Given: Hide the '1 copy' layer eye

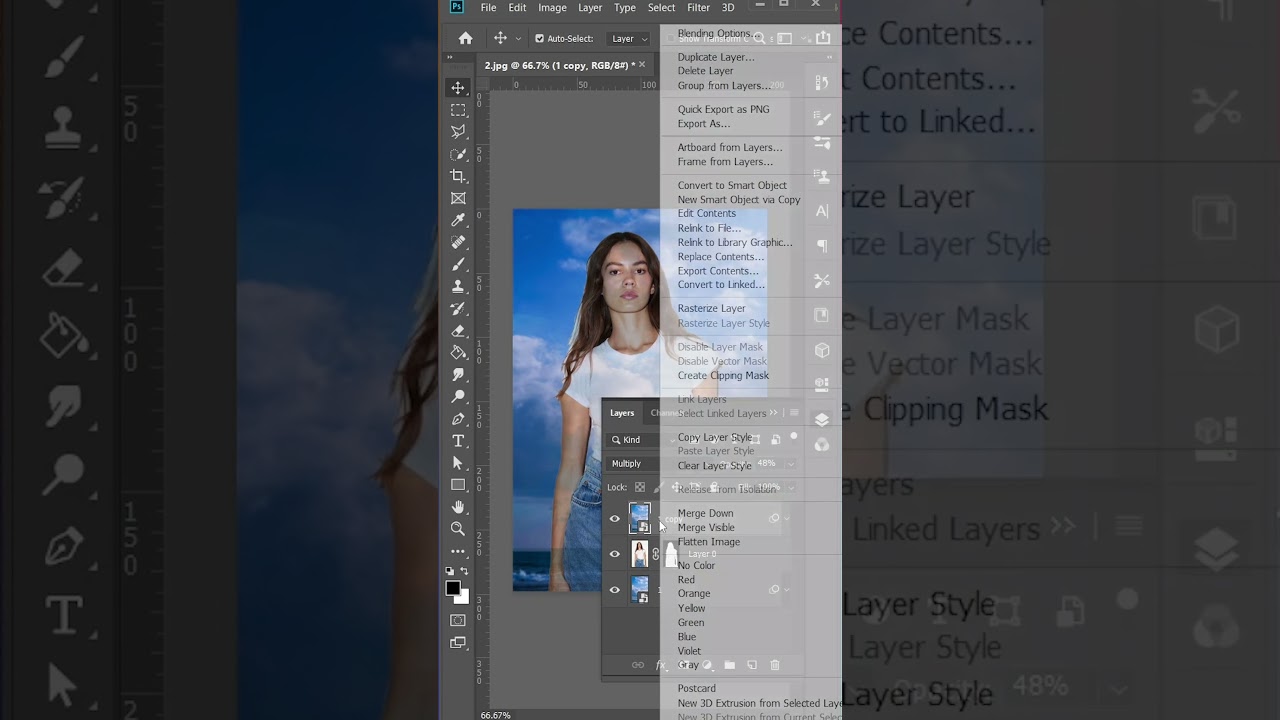Looking at the screenshot, I should point(615,518).
